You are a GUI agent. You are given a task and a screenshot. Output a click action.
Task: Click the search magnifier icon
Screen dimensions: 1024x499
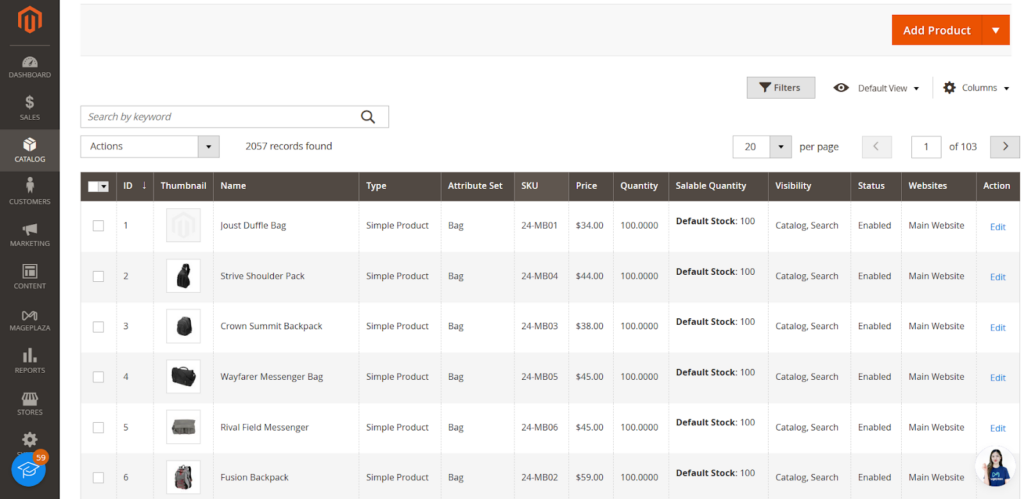(368, 117)
